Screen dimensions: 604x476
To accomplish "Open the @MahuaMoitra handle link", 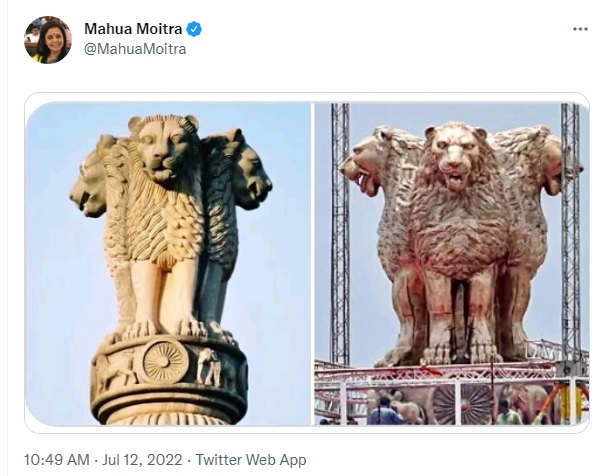I will [x=135, y=49].
